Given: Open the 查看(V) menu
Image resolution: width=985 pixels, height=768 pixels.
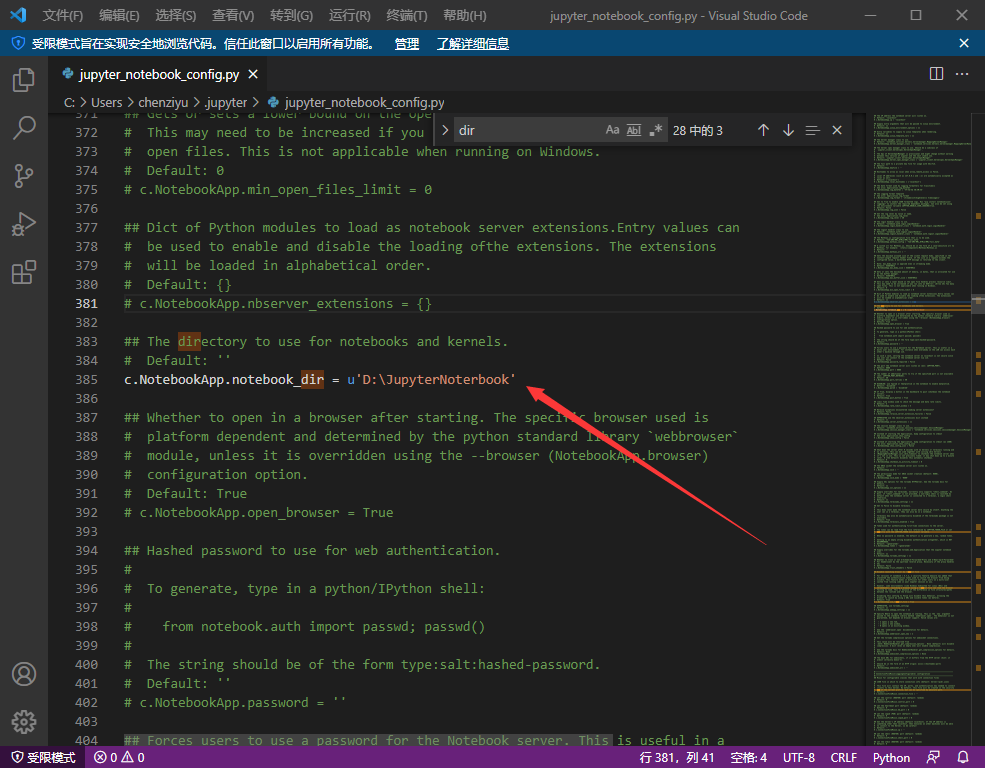Looking at the screenshot, I should 233,15.
